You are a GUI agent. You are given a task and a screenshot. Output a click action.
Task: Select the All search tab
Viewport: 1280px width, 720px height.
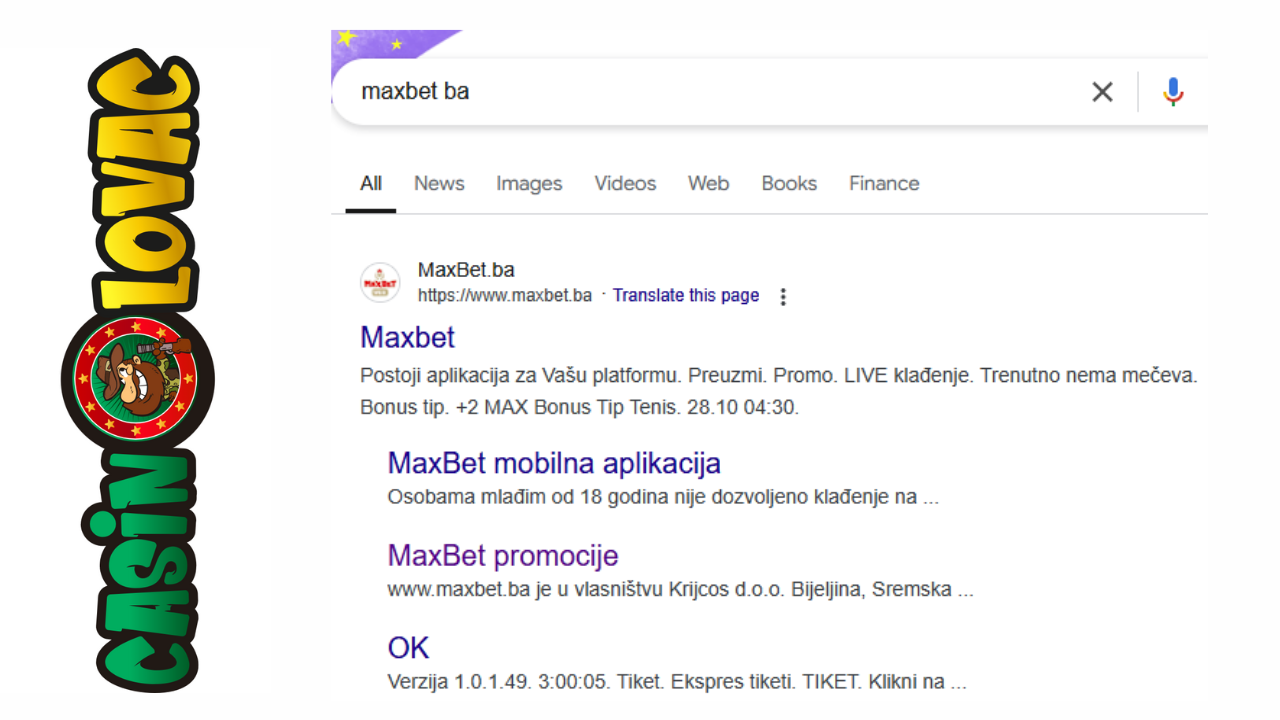tap(371, 184)
